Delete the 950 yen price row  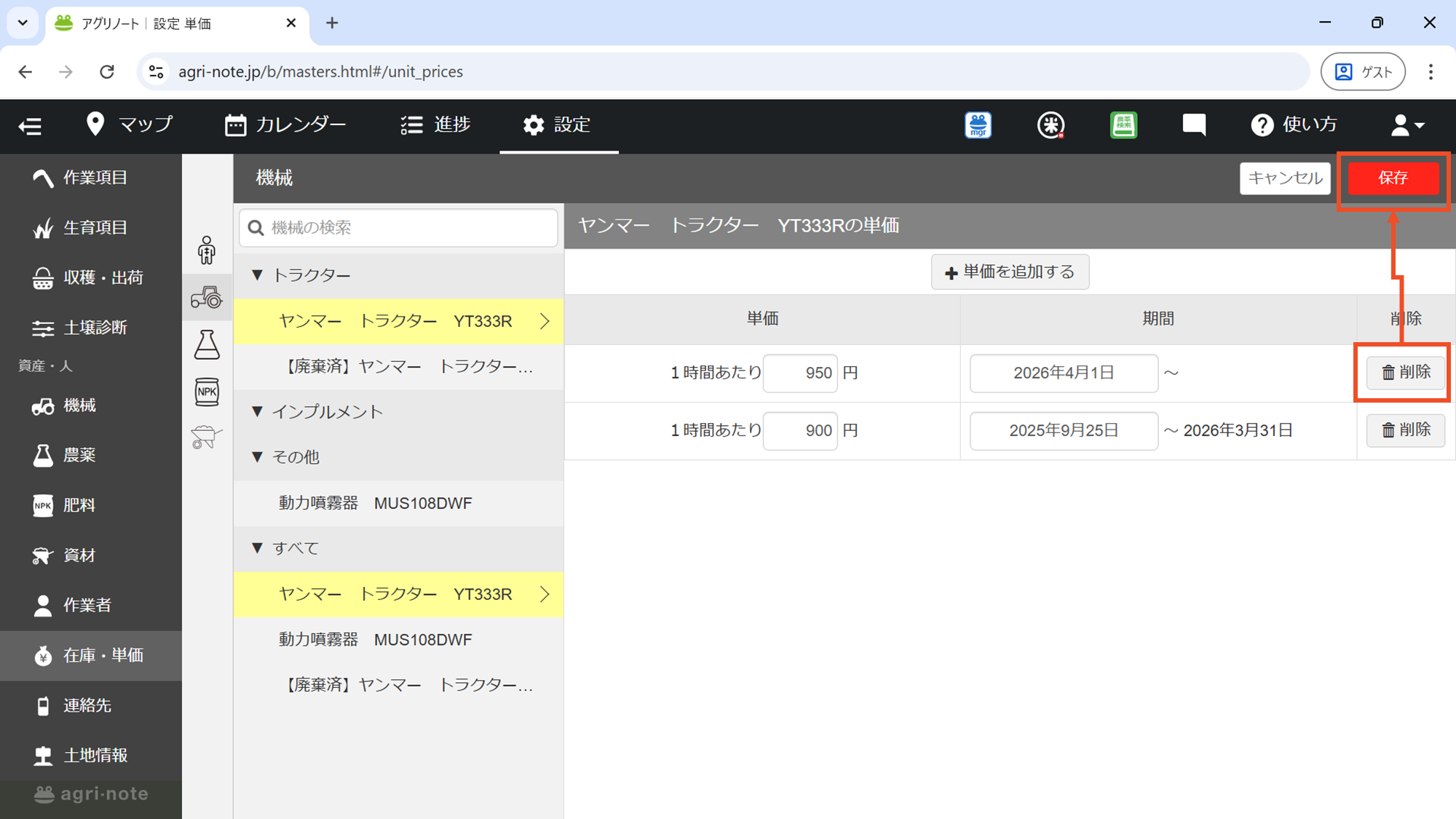(x=1405, y=373)
